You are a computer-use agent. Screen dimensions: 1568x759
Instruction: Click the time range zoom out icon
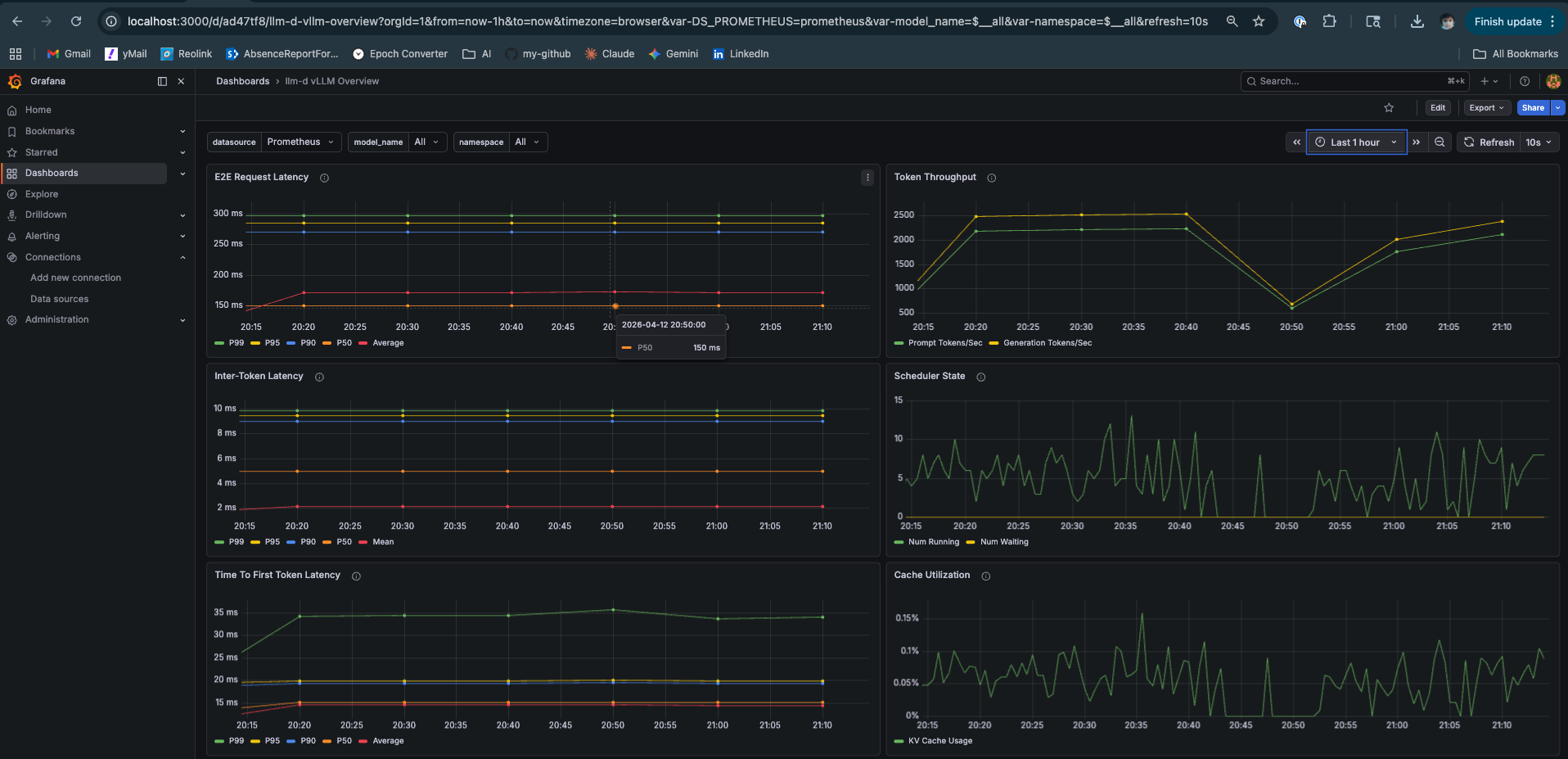click(x=1440, y=142)
